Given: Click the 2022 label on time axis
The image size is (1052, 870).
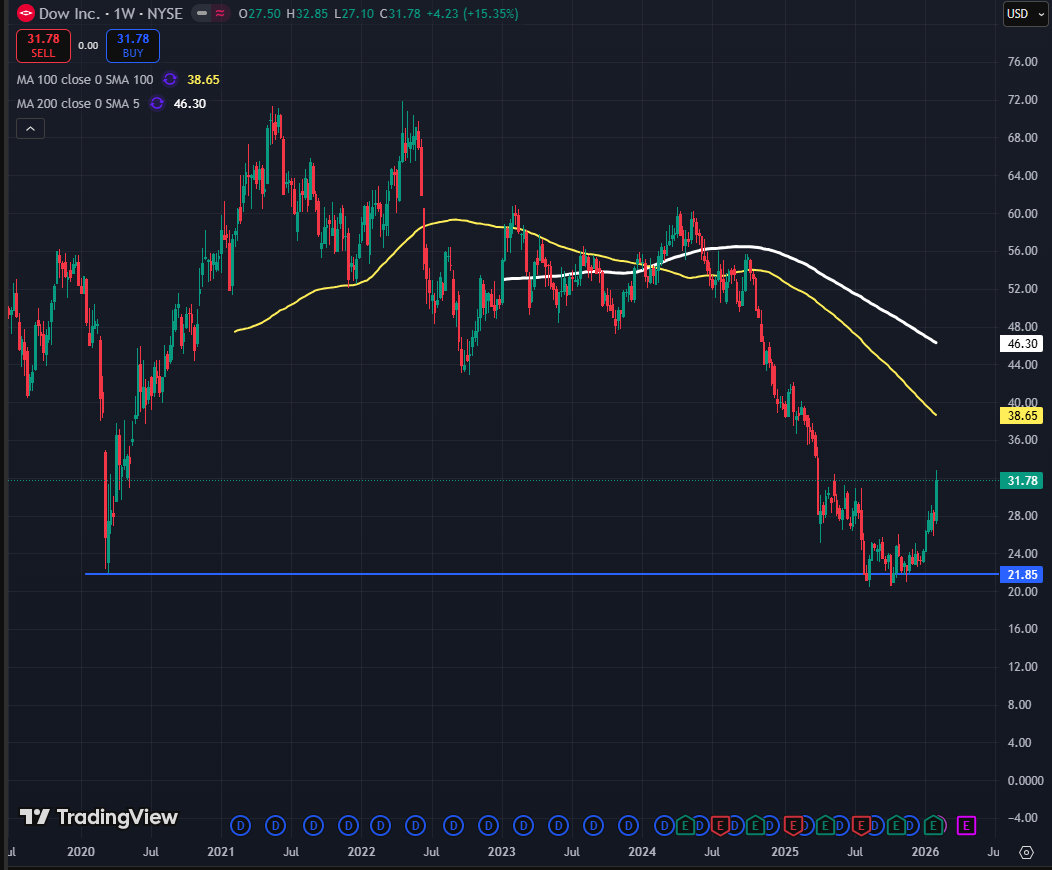Looking at the screenshot, I should pyautogui.click(x=361, y=852).
